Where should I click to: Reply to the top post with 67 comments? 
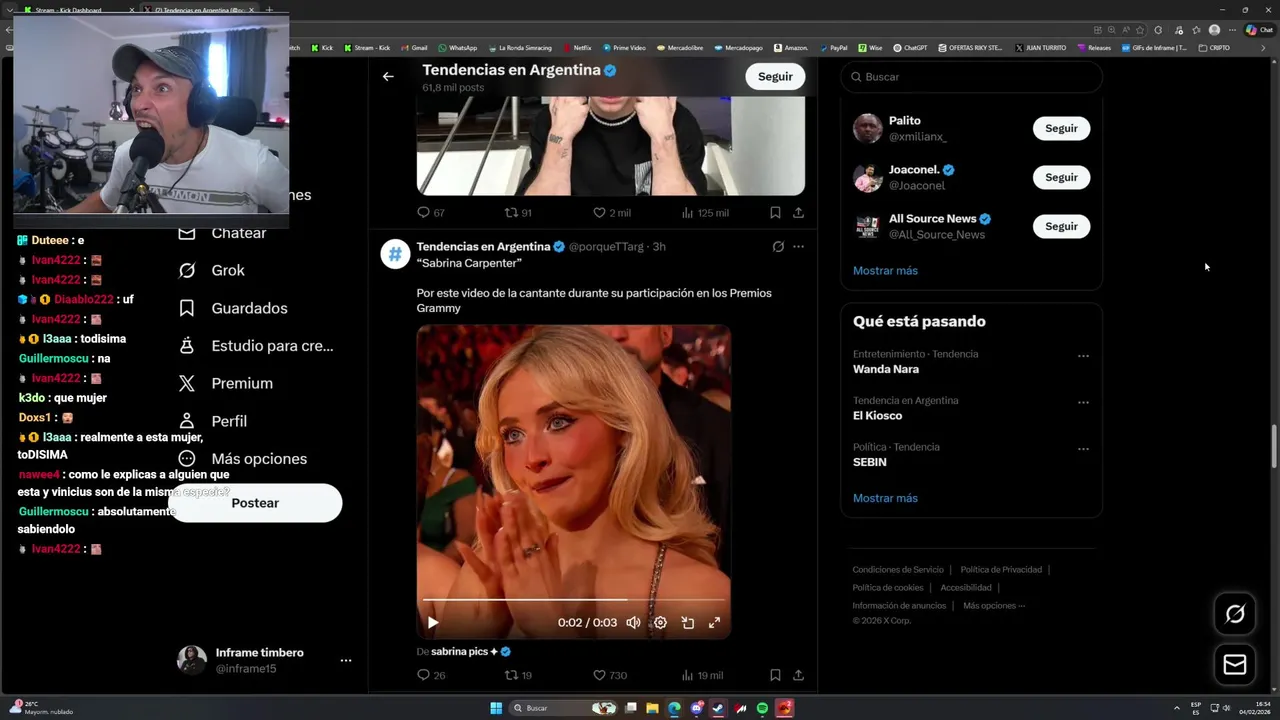(431, 212)
